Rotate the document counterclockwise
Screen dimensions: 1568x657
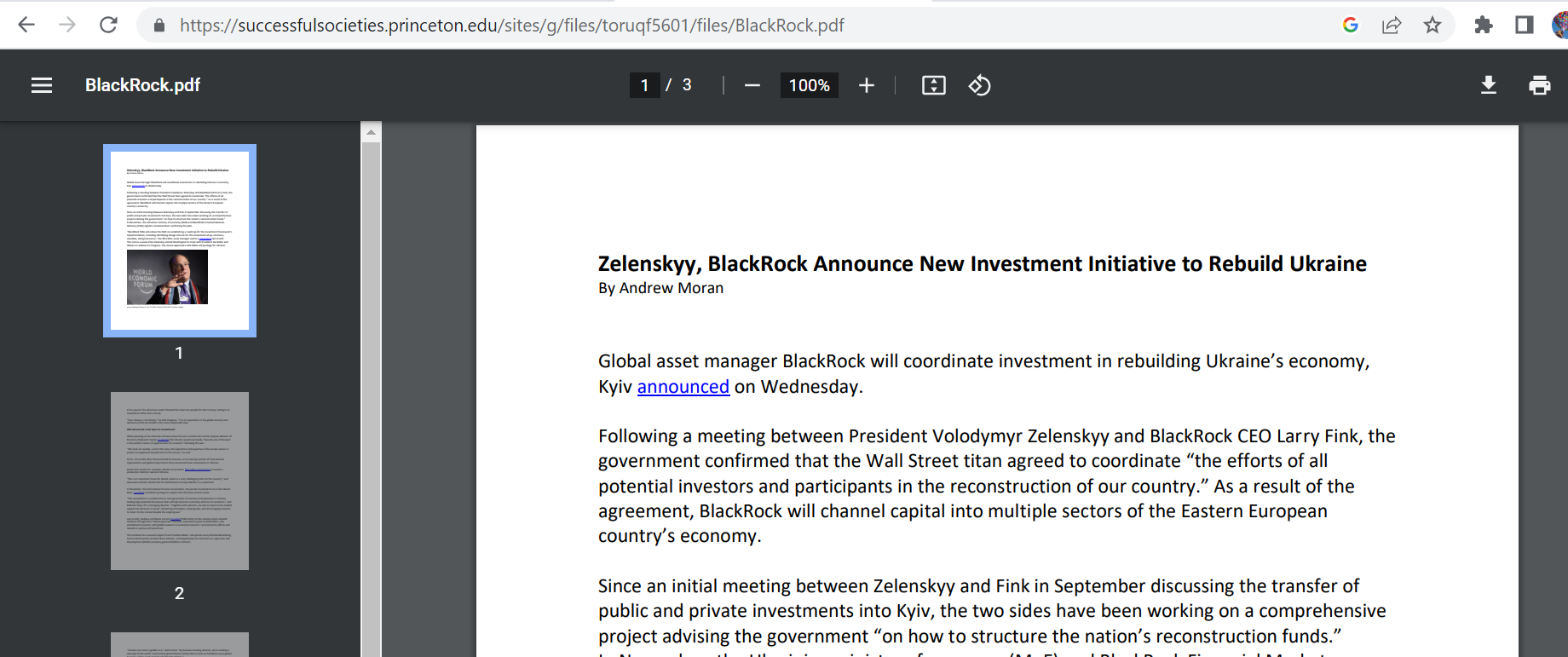(x=979, y=85)
